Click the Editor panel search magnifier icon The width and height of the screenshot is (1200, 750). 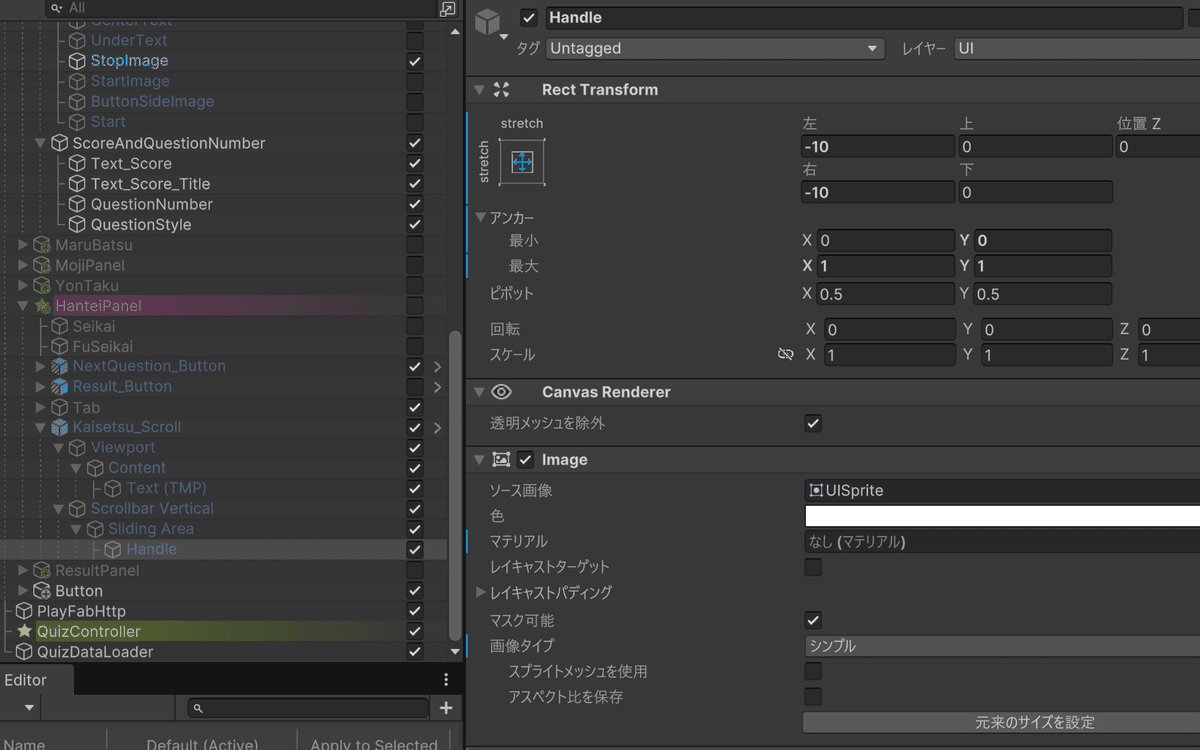[x=198, y=708]
